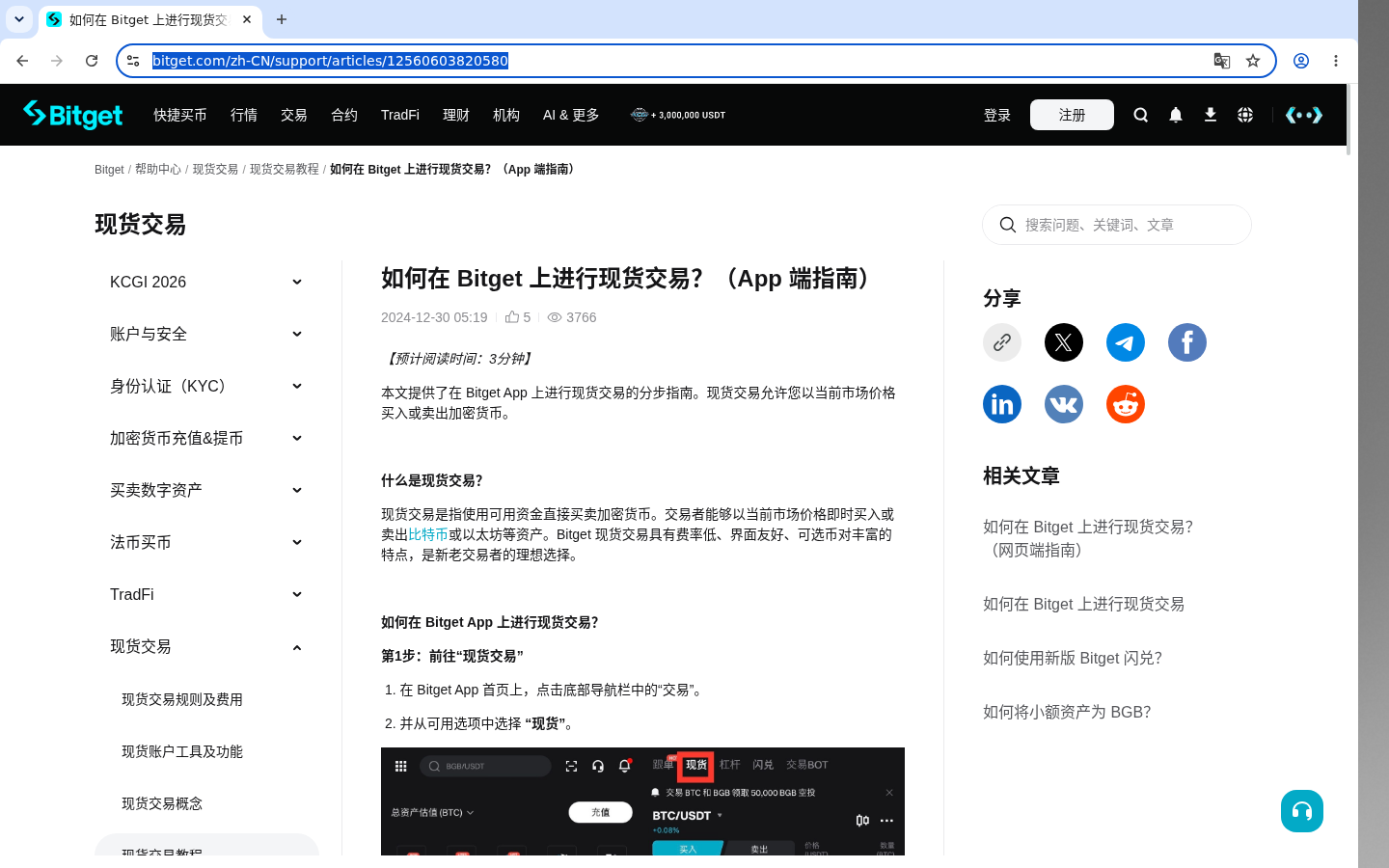Share article on Facebook
Screen dimensions: 1389x868
pos(1187,342)
